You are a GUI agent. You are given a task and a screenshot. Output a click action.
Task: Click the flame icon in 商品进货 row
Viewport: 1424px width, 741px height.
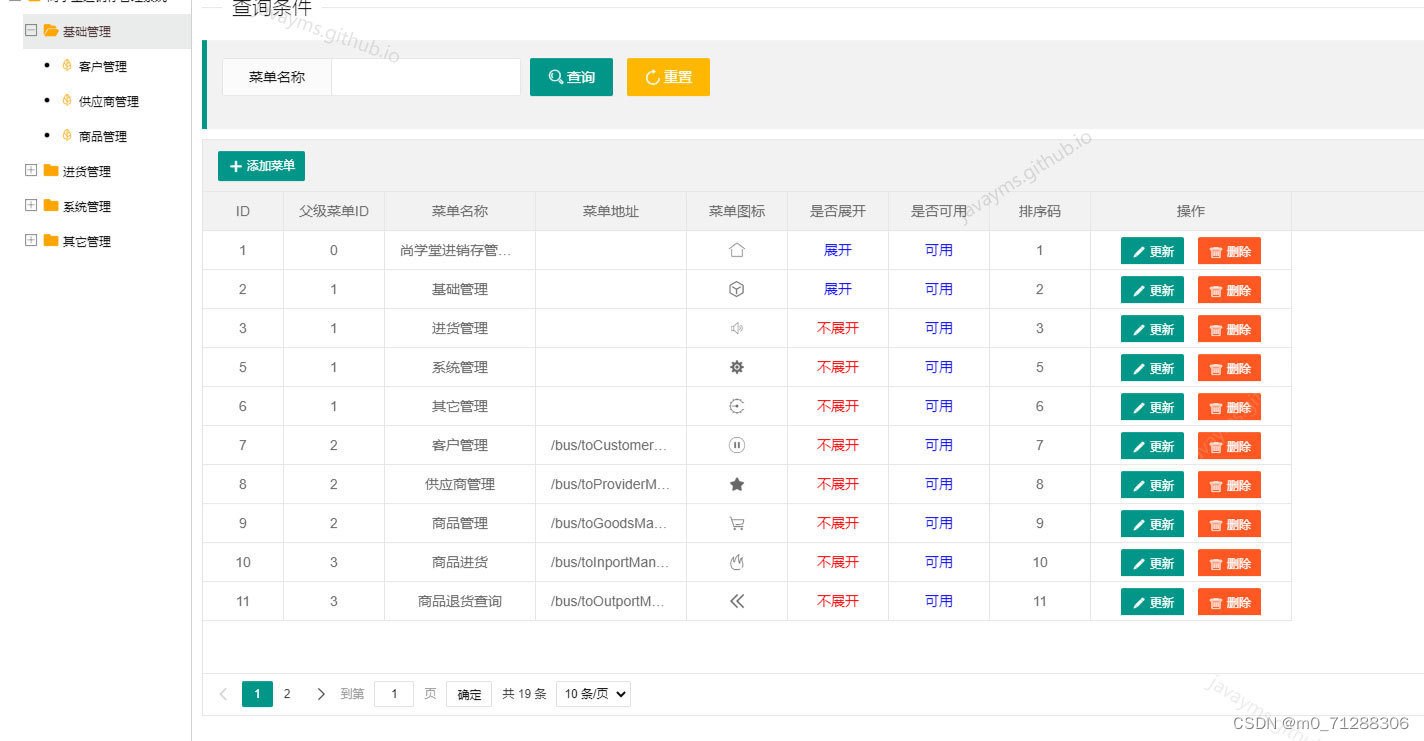point(737,562)
